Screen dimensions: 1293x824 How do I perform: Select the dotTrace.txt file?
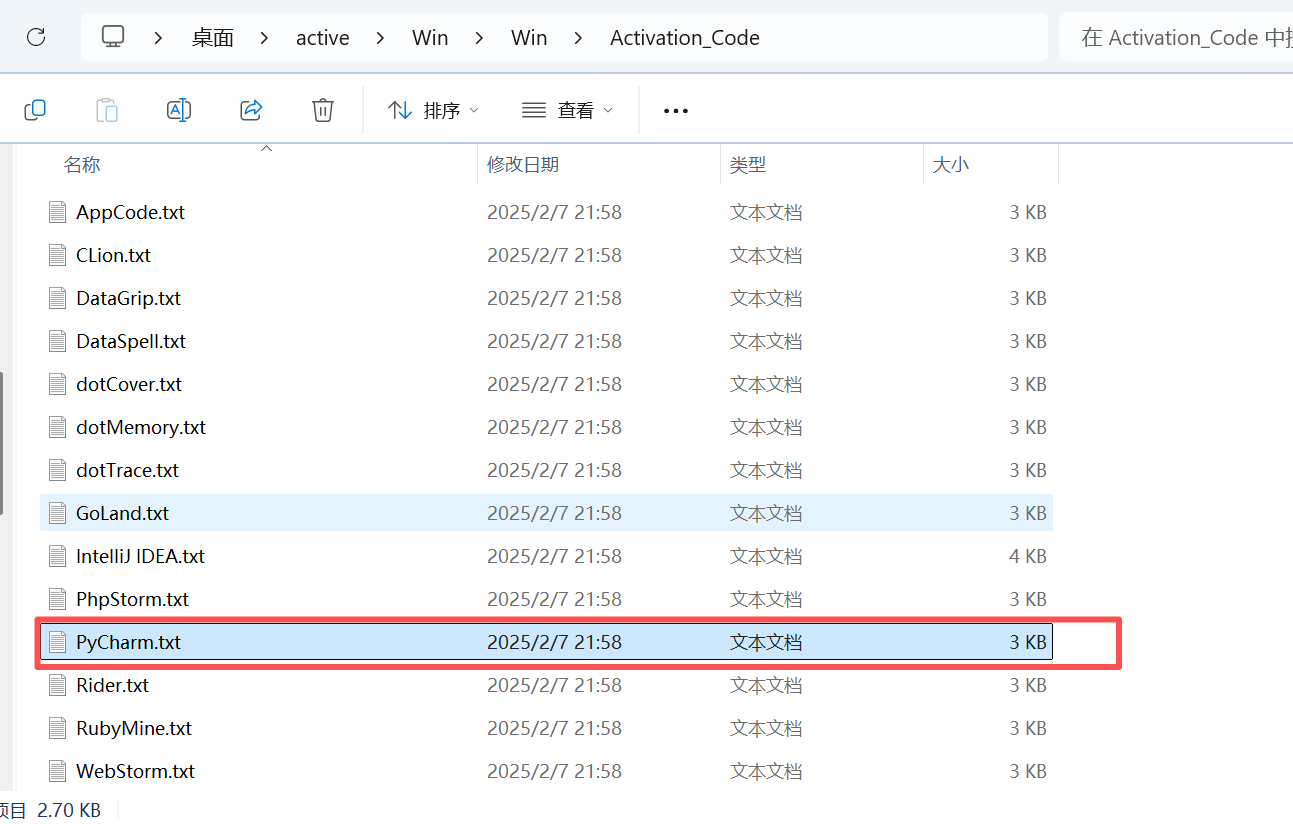click(546, 470)
